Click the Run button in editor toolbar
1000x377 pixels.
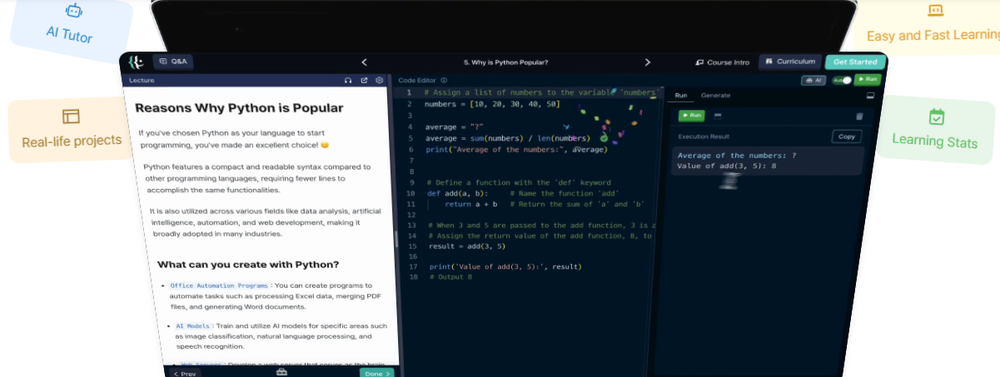(x=868, y=80)
